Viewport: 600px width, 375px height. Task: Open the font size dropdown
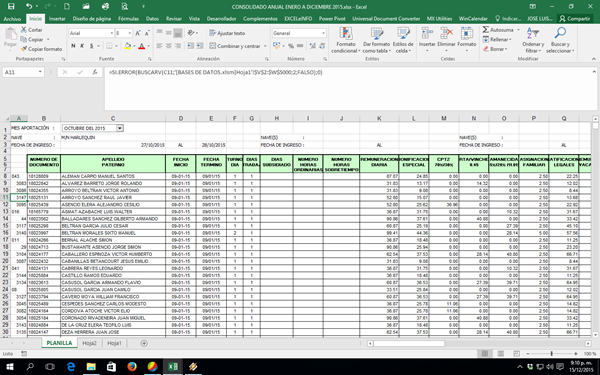point(130,33)
